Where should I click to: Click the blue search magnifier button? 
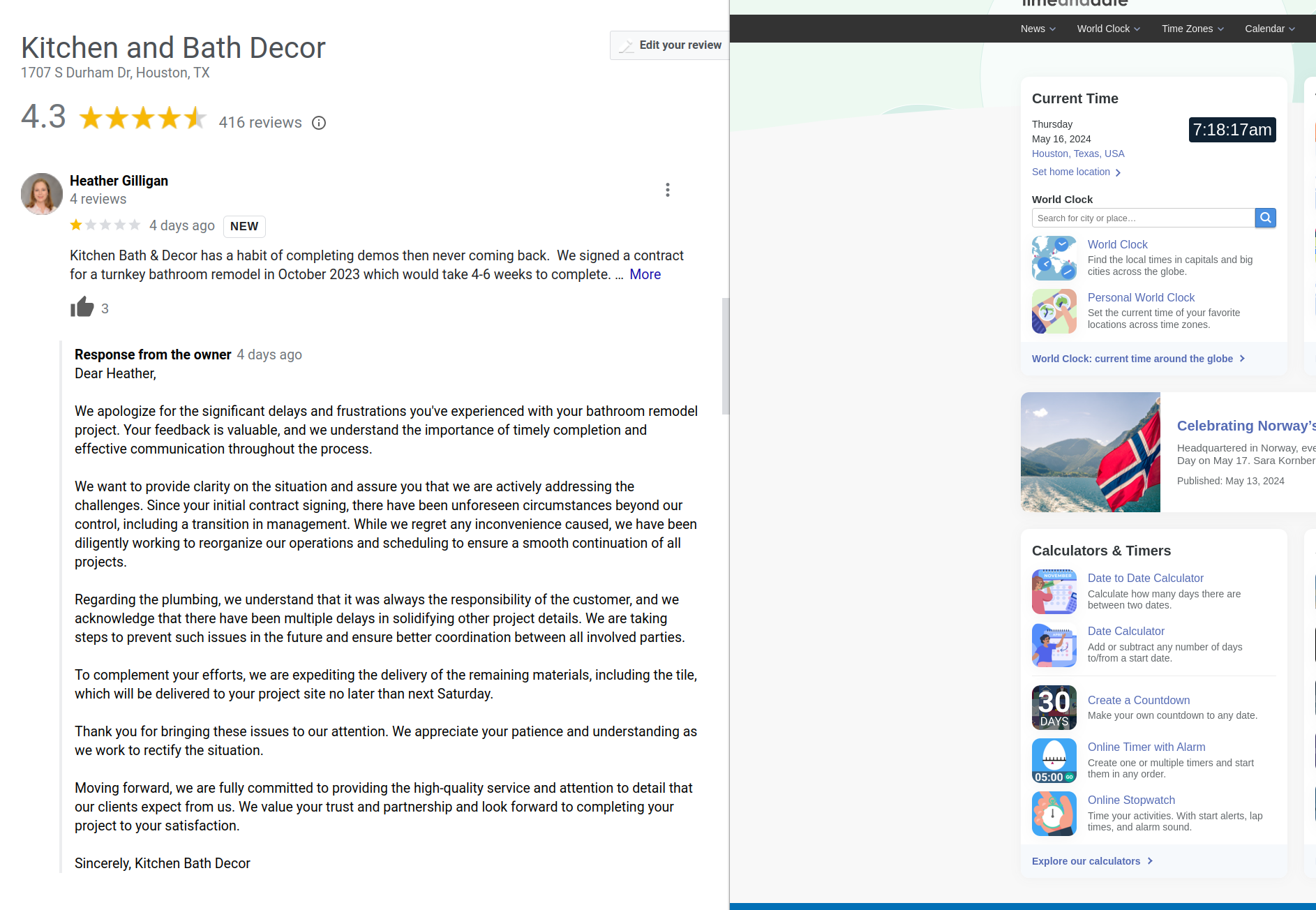pos(1265,218)
